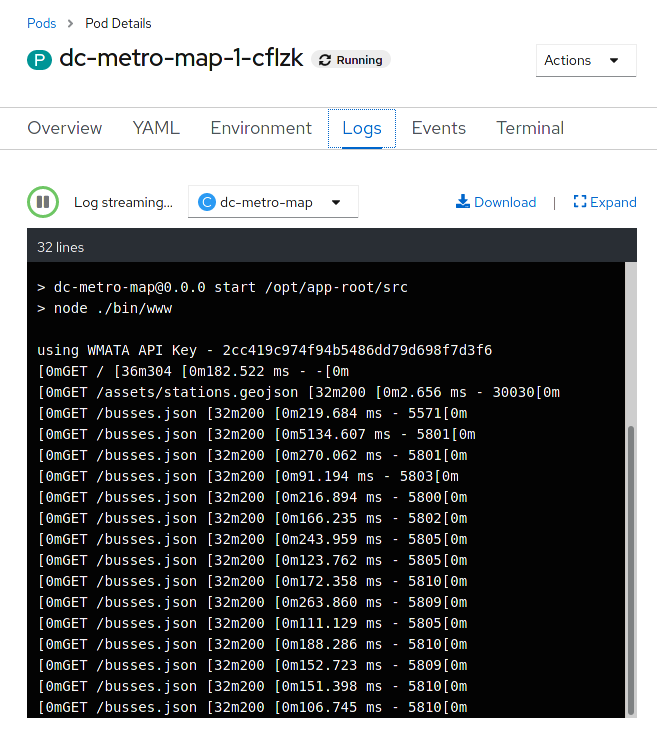Image resolution: width=657 pixels, height=740 pixels.
Task: Click the blue C container badge
Action: point(207,202)
